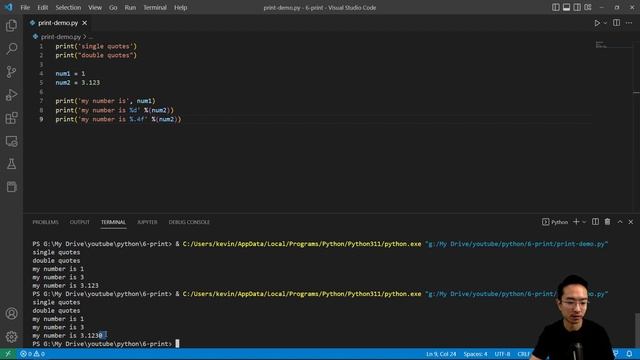Toggle primary side bar layout icon
The width and height of the screenshot is (640, 360).
click(x=556, y=7)
